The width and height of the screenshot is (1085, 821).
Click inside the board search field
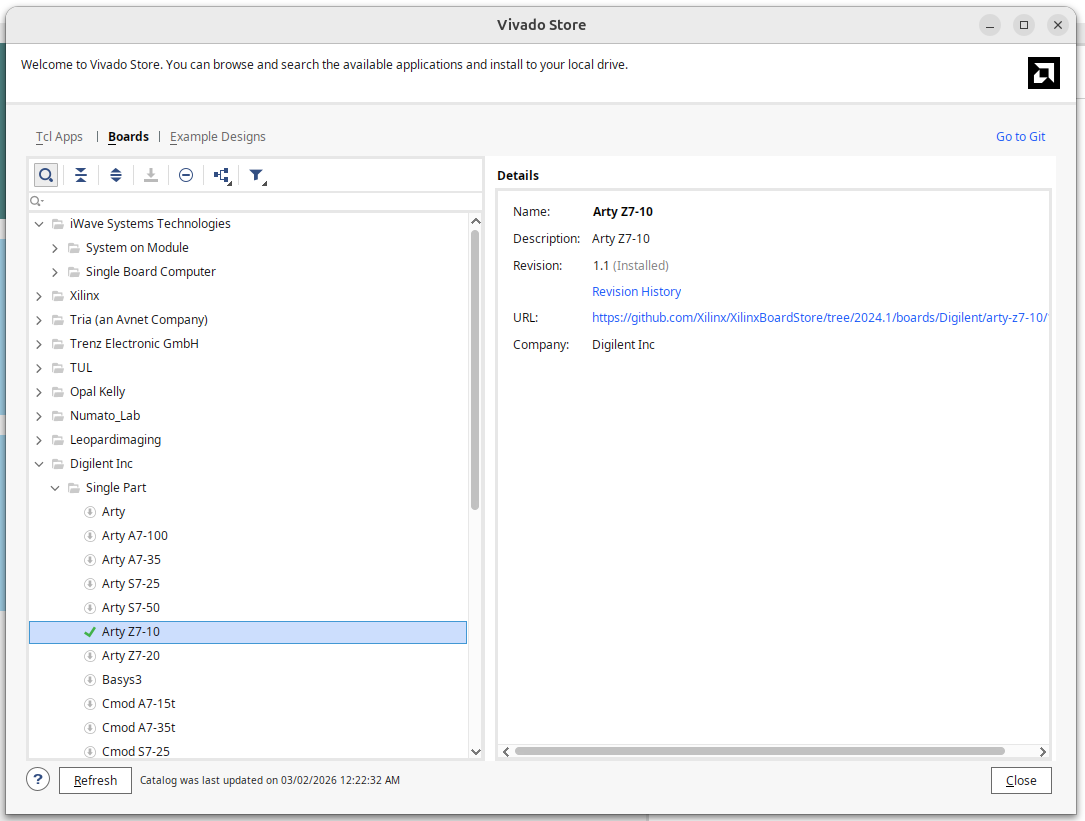250,202
